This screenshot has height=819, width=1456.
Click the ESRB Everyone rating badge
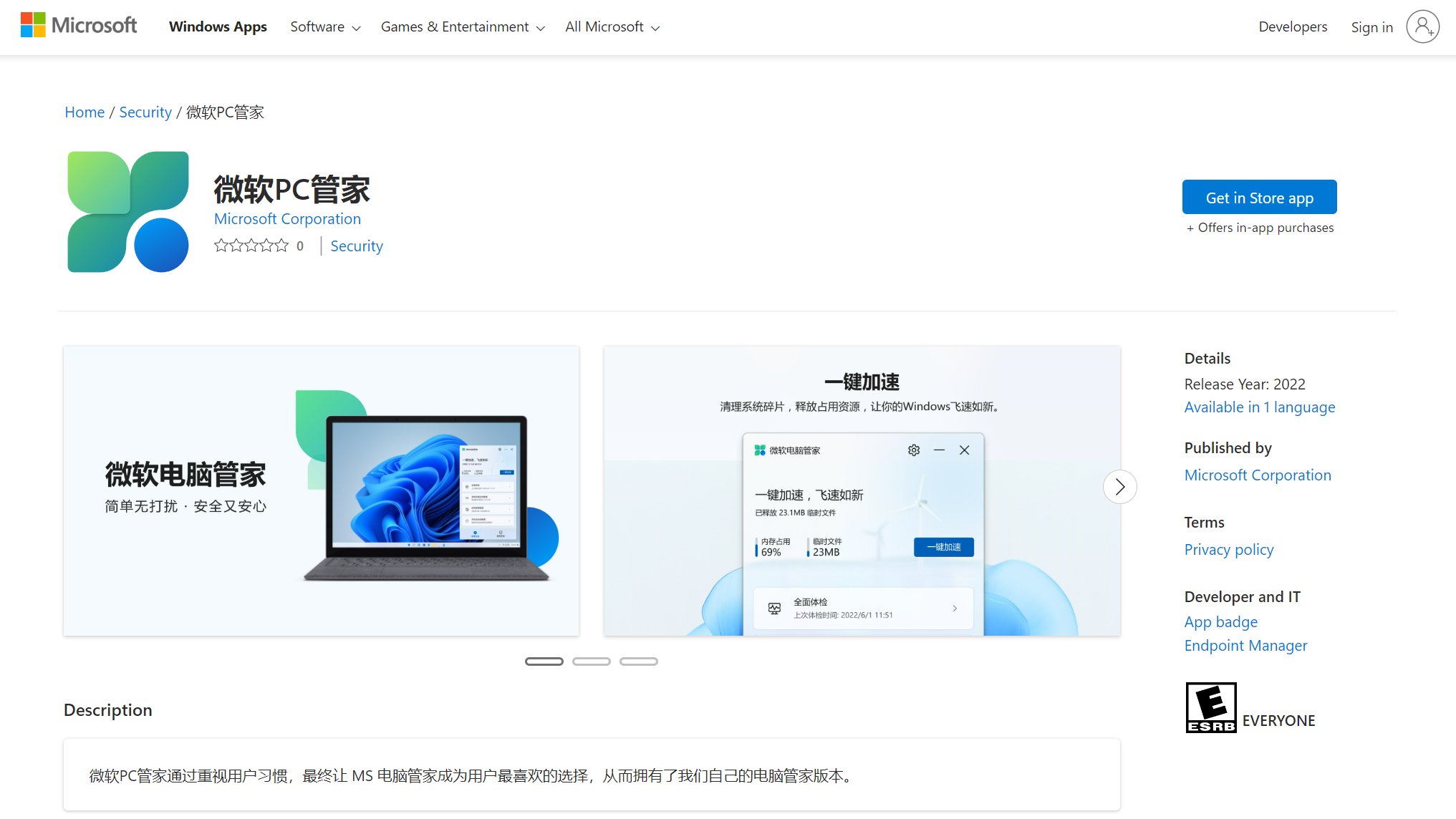[1211, 707]
